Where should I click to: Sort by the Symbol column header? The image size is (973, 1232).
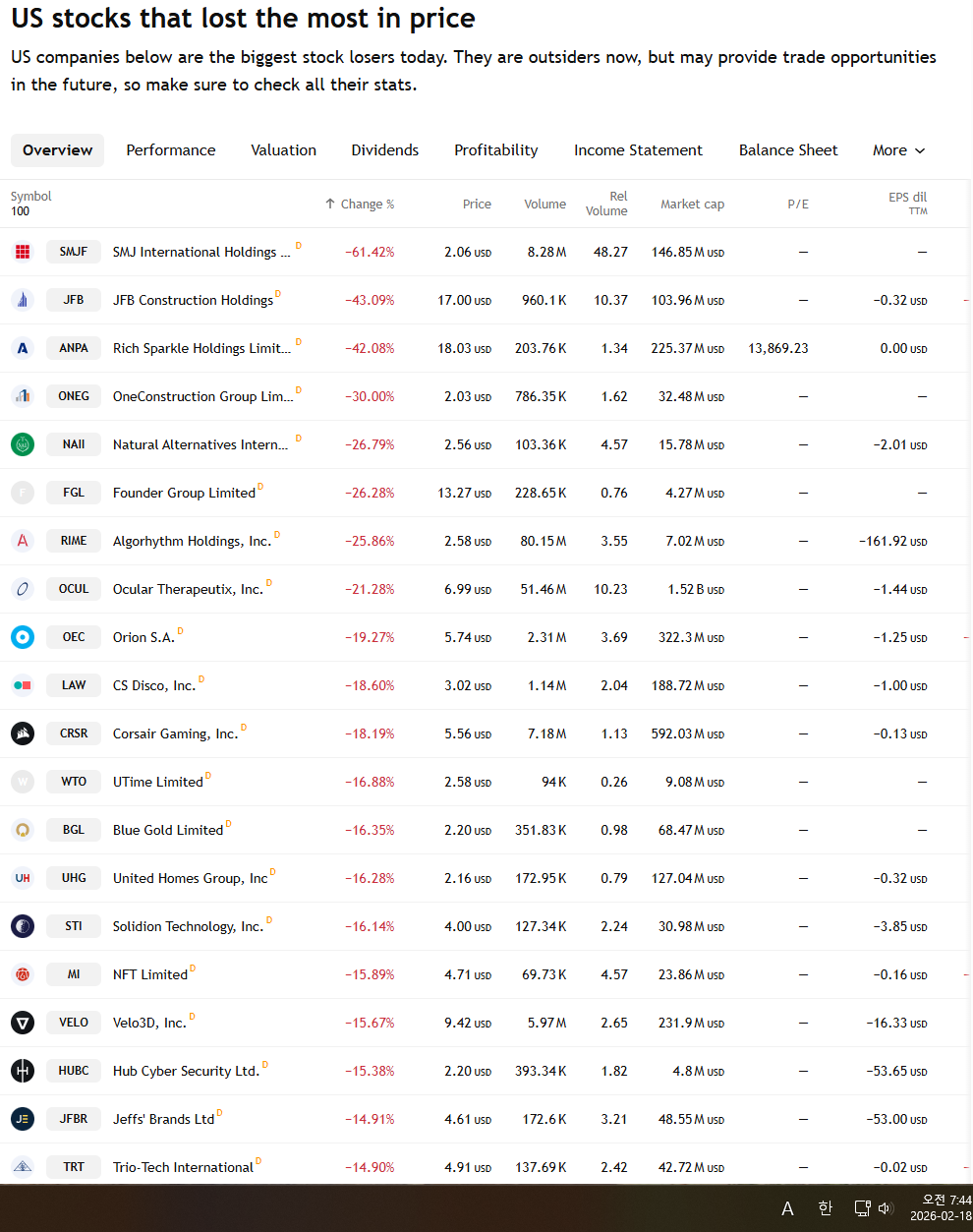(x=31, y=197)
